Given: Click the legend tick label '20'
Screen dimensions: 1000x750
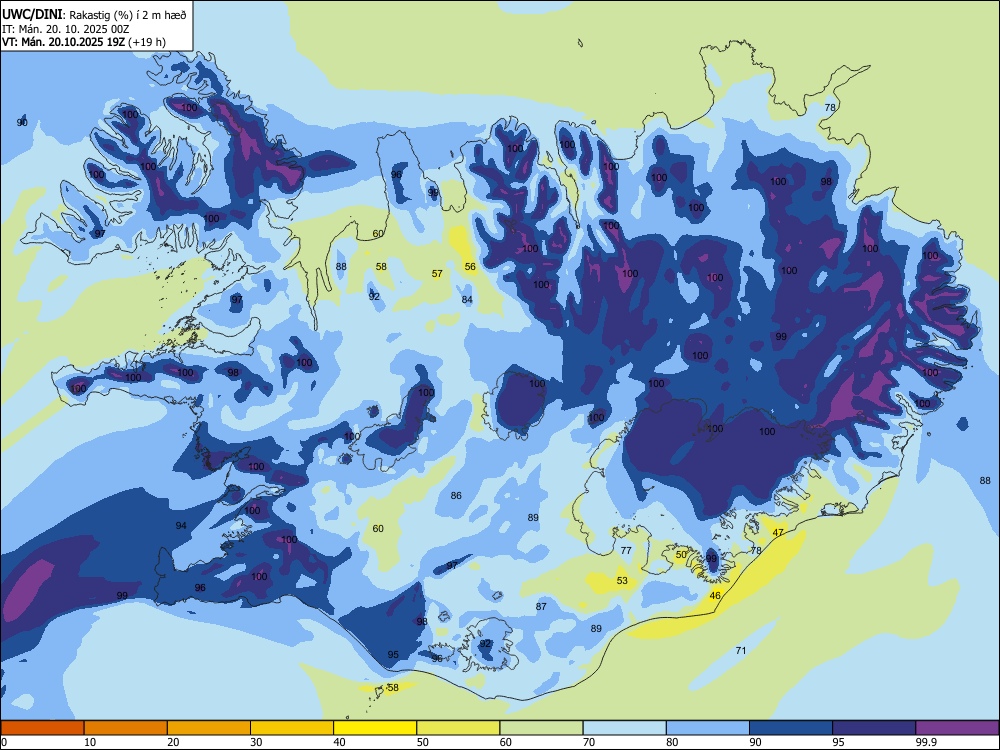Looking at the screenshot, I should (x=173, y=742).
